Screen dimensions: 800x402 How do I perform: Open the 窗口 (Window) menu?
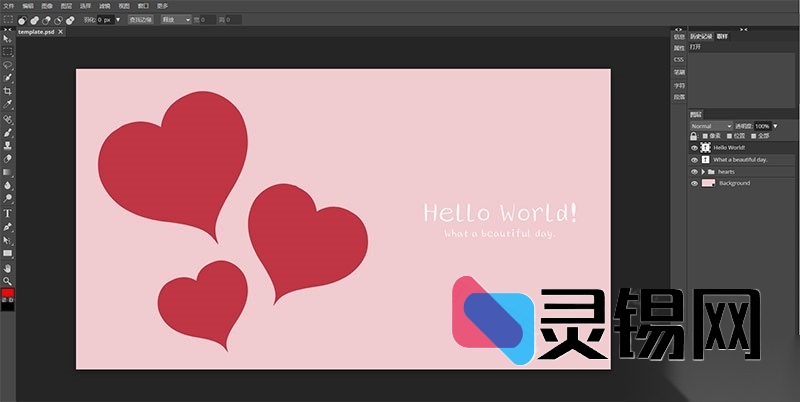(143, 6)
